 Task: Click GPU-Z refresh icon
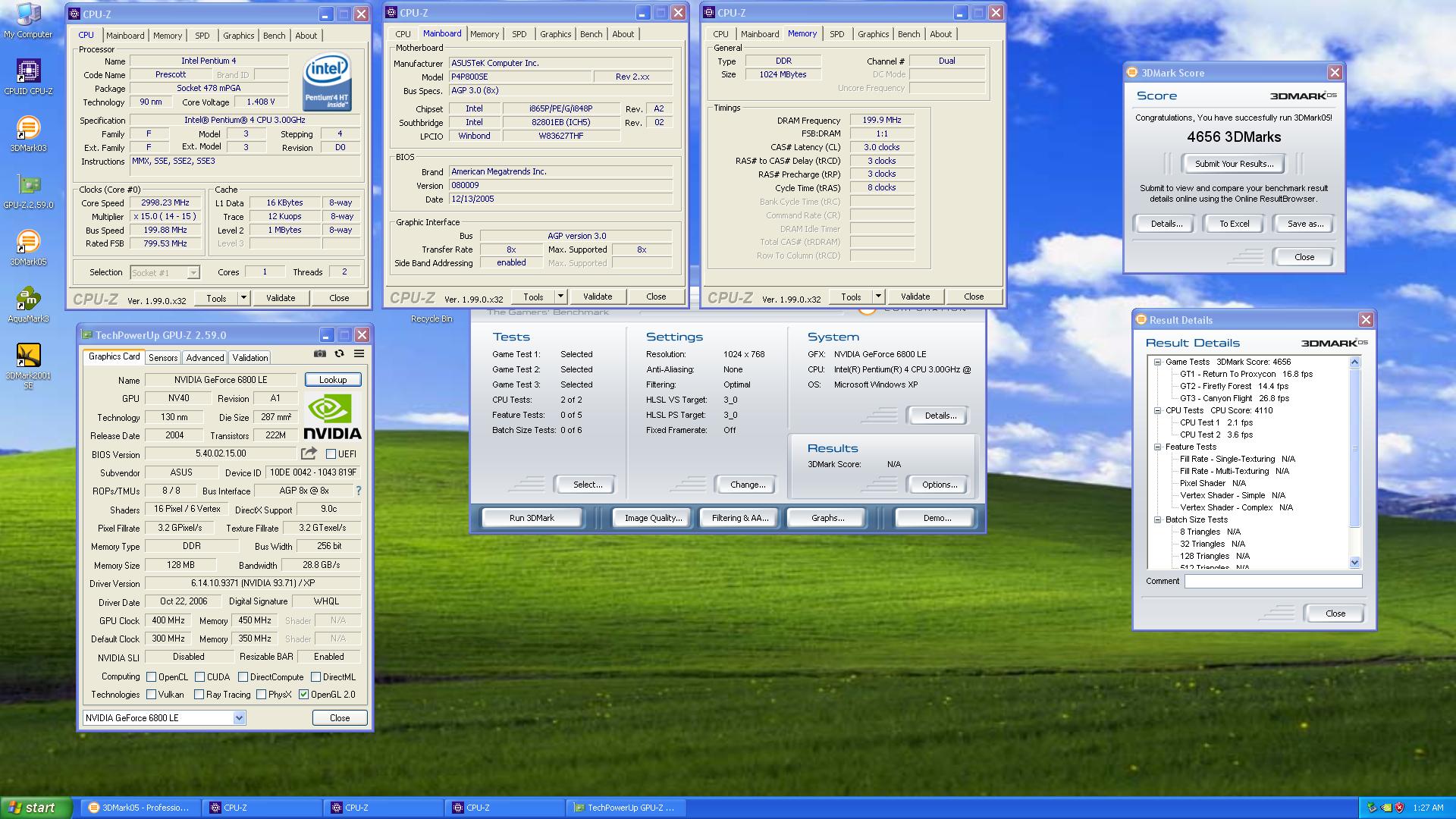click(x=340, y=353)
